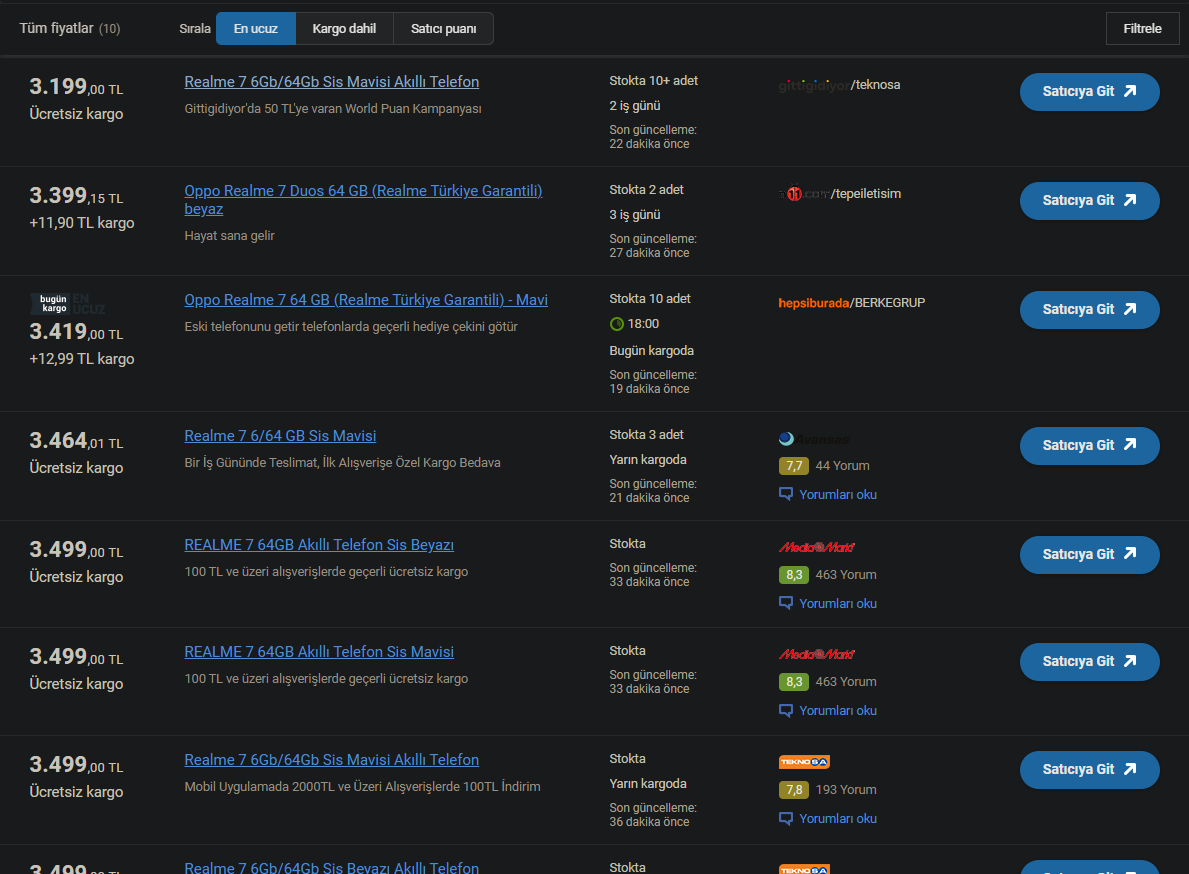
Task: Go to seller for Teknosa 193 Yorum offer
Action: pyautogui.click(x=1089, y=769)
